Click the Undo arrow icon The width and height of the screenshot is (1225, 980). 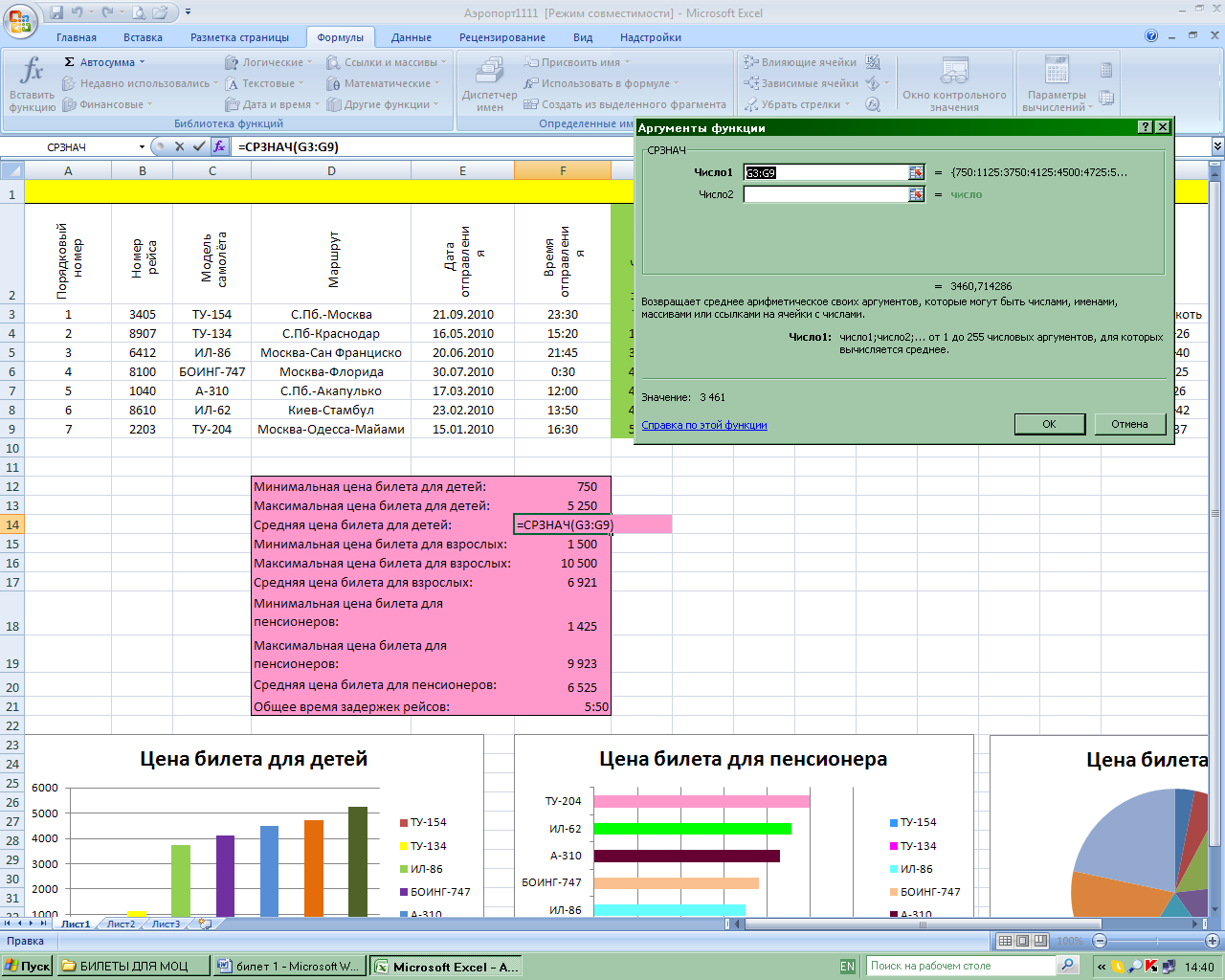pos(78,12)
